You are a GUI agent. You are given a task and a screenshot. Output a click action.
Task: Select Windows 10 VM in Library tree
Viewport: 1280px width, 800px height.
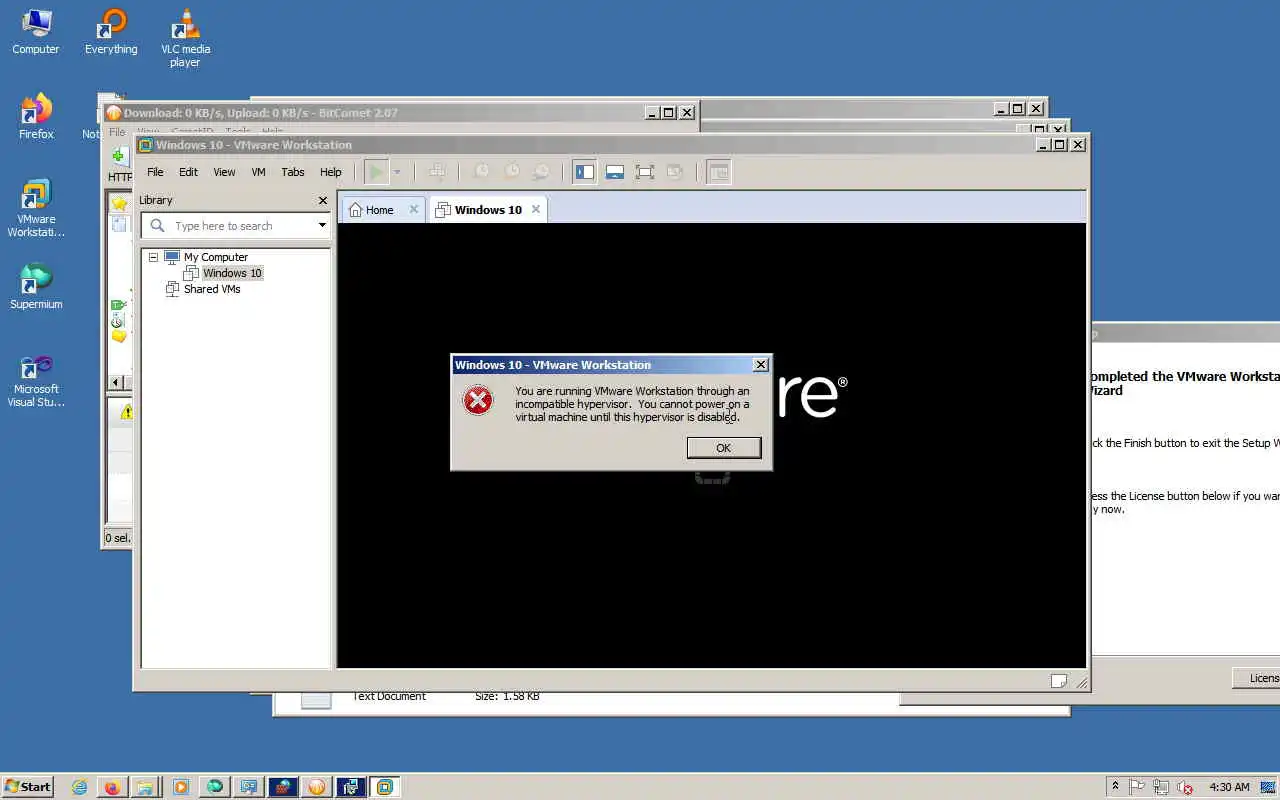click(232, 273)
